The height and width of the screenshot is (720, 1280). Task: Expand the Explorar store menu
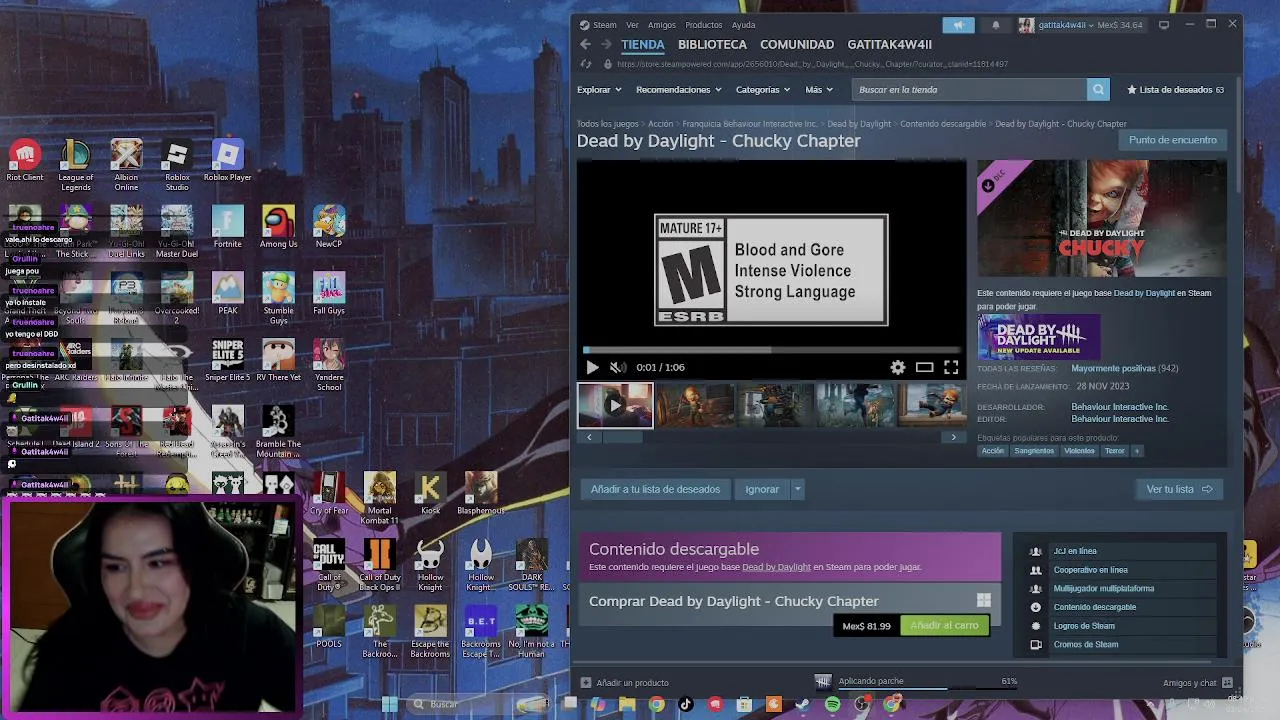(x=599, y=89)
